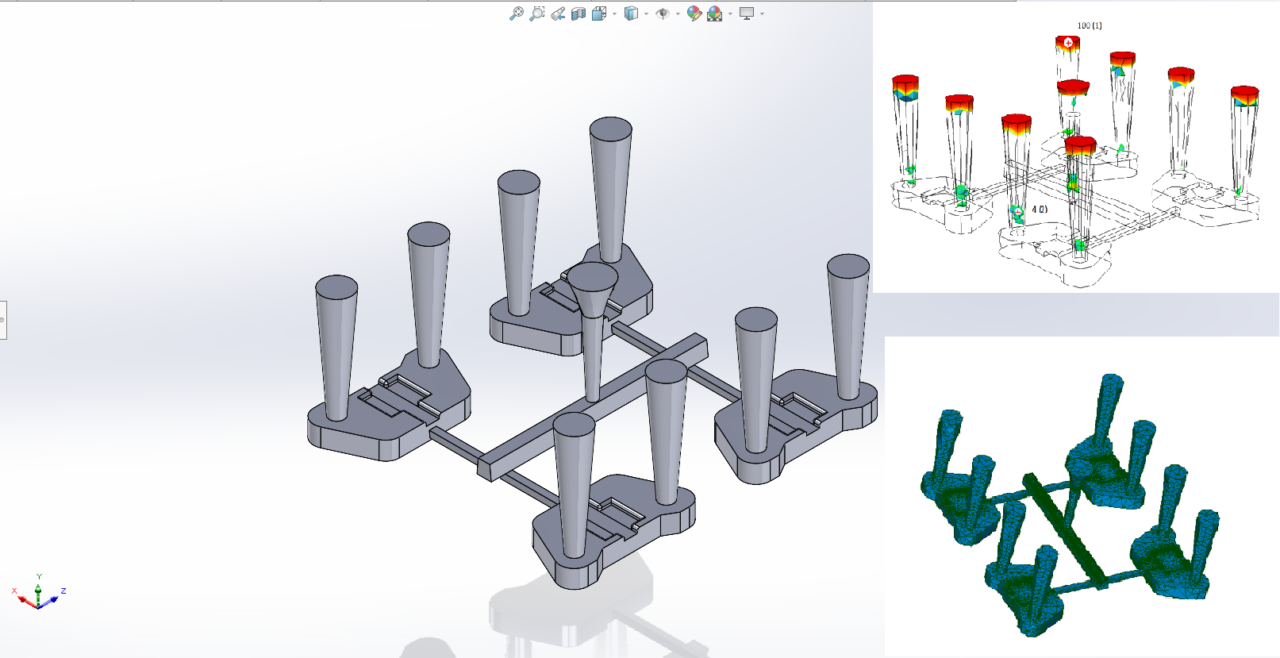Viewport: 1280px width, 658px height.
Task: Return to the Previous View
Action: (x=558, y=14)
